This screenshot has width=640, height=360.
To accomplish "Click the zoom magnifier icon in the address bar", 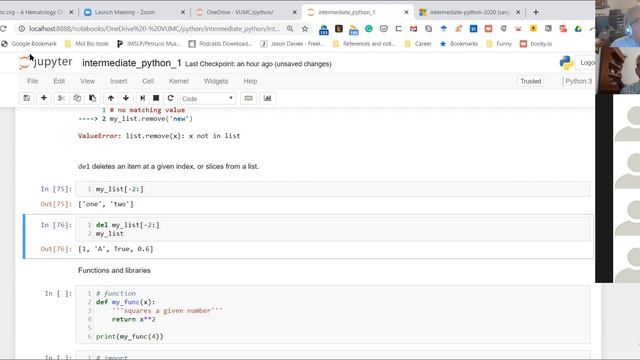I will (290, 29).
